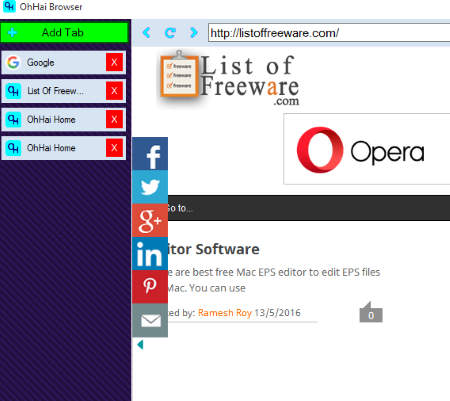The image size is (450, 401).
Task: Click the plus icon on Add Tab
Action: (x=12, y=33)
